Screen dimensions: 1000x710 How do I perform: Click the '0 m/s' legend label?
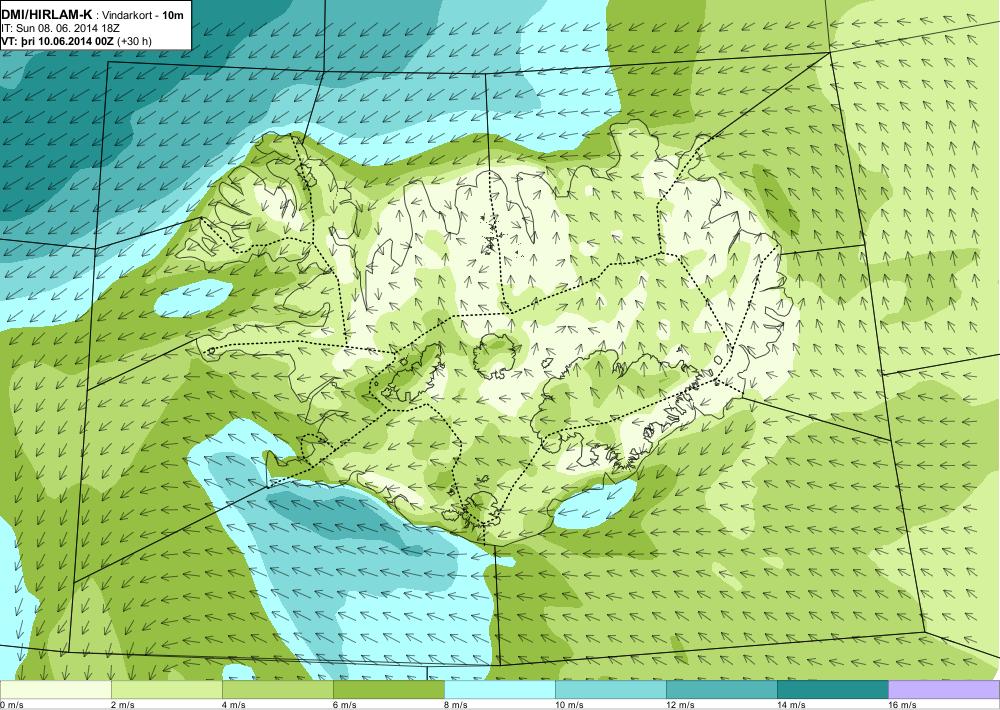pos(12,704)
